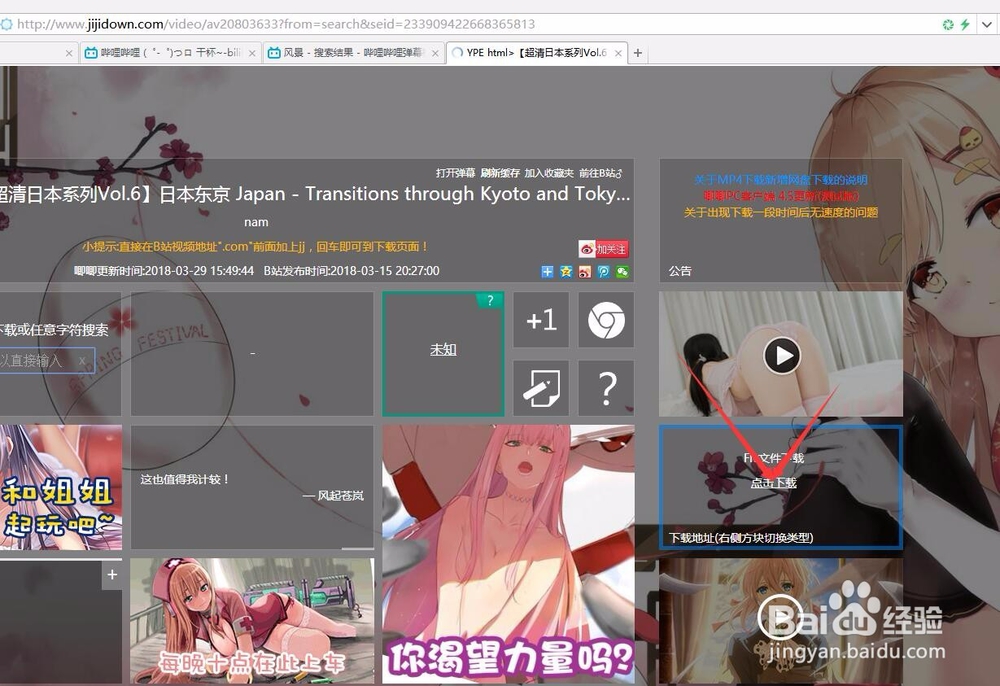This screenshot has height=686, width=1000.
Task: Click the Chrome browser icon tile
Action: [x=606, y=320]
